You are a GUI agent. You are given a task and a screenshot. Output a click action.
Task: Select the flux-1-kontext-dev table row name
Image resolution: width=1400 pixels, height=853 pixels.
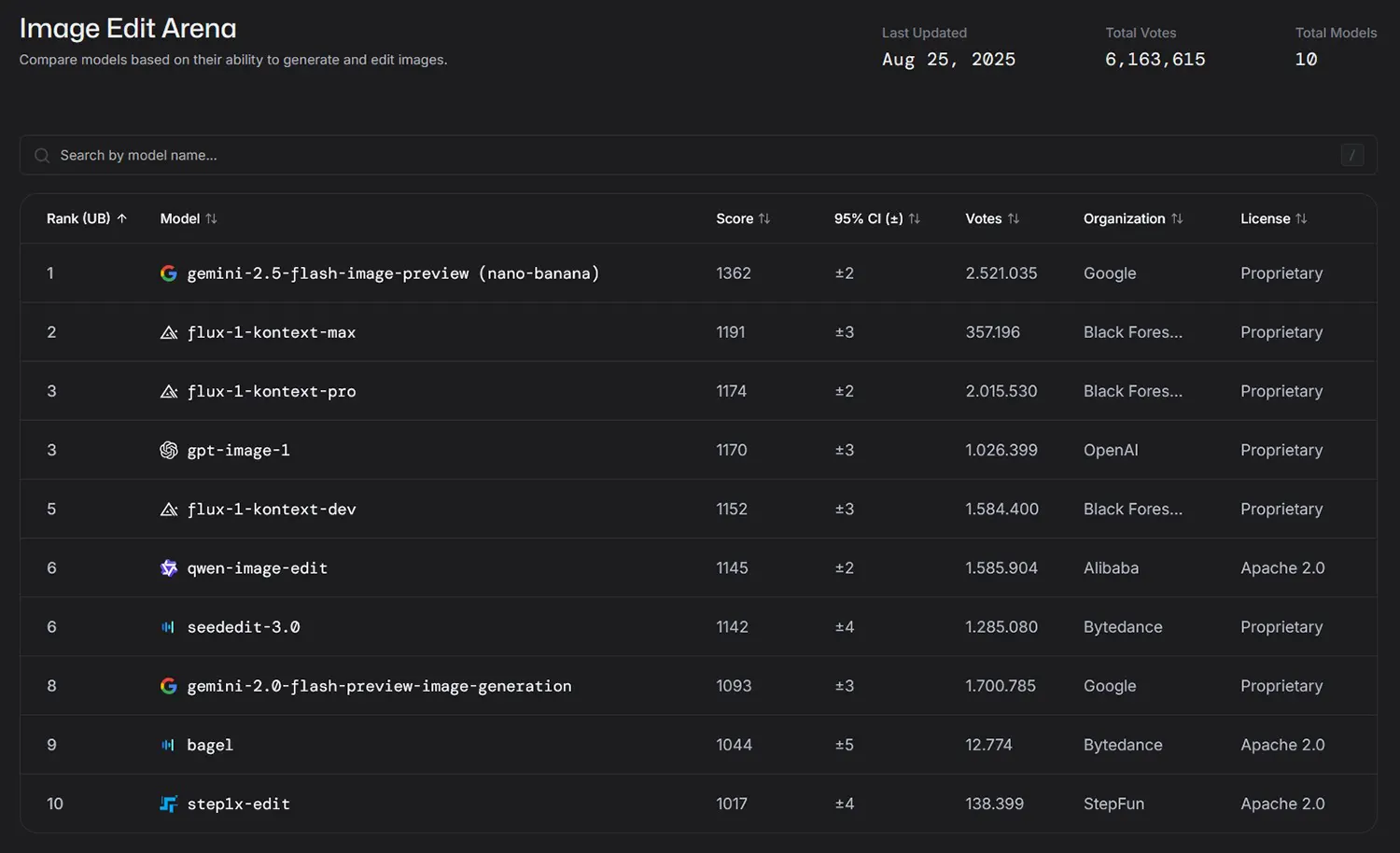pyautogui.click(x=271, y=510)
